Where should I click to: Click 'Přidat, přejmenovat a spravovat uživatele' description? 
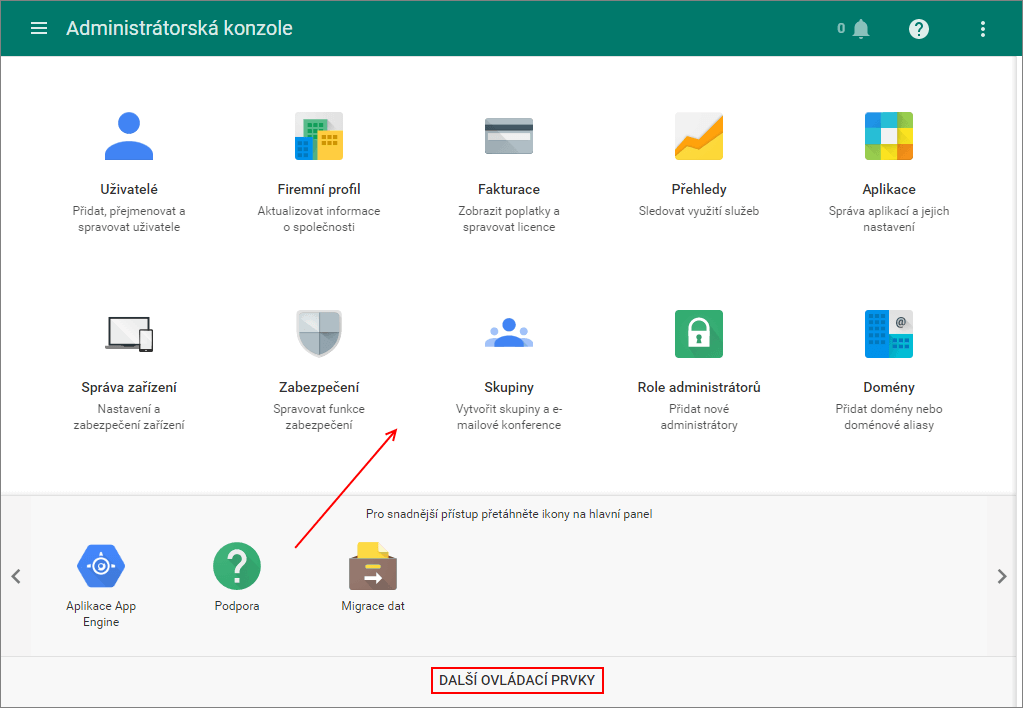[x=129, y=219]
